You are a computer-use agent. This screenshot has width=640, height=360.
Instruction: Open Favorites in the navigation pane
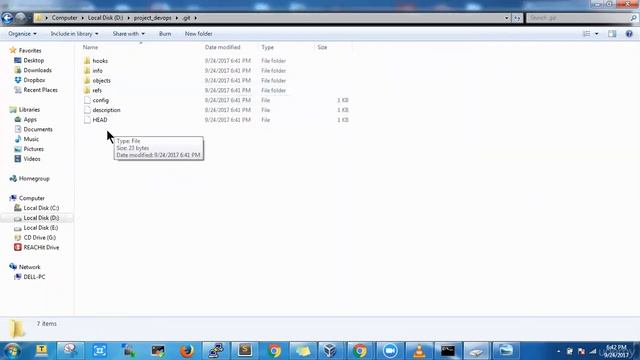tap(30, 51)
